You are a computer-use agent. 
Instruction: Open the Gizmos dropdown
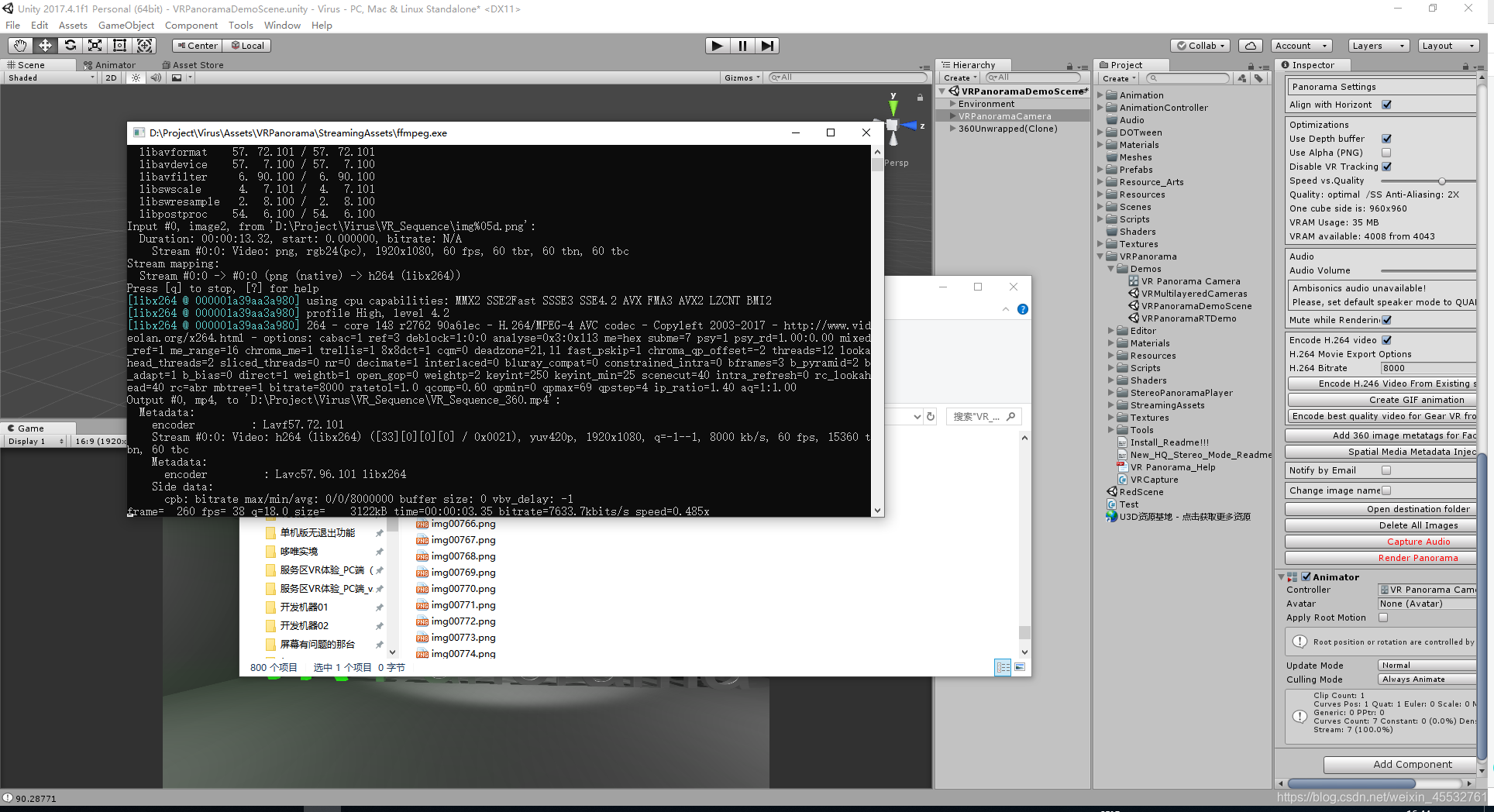coord(742,77)
